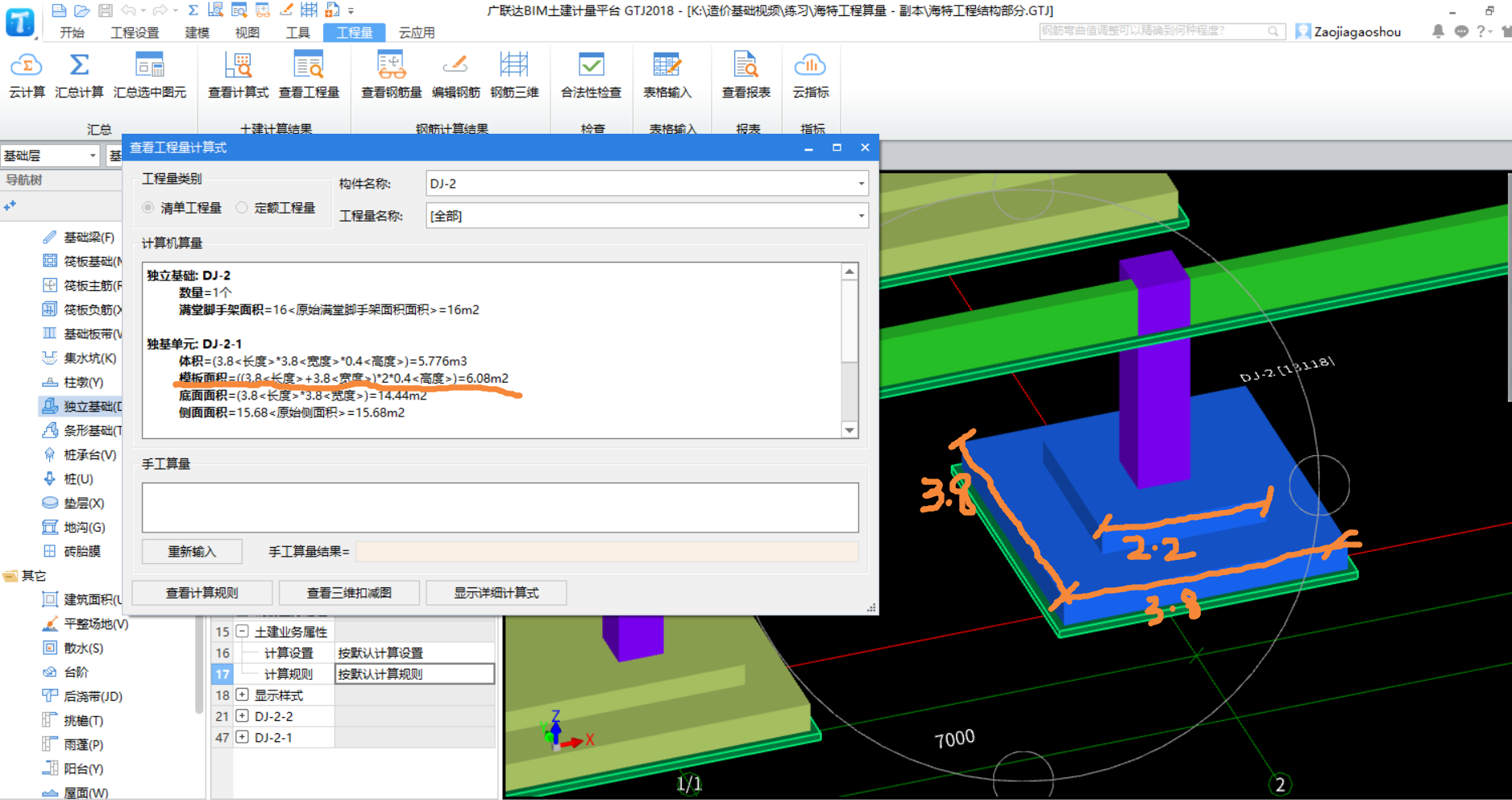Expand the DJ-2-1 property row
Image resolution: width=1512 pixels, height=800 pixels.
tap(242, 737)
